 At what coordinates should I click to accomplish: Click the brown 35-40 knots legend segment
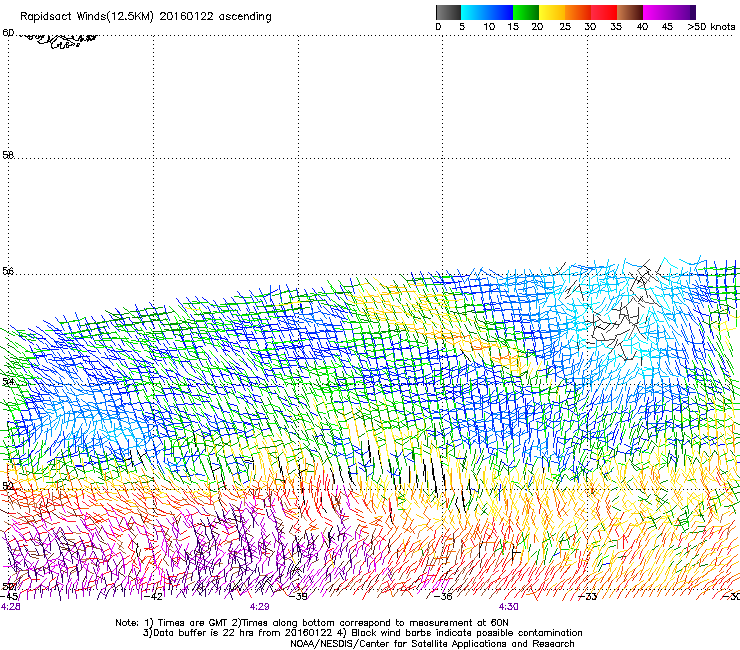point(630,12)
